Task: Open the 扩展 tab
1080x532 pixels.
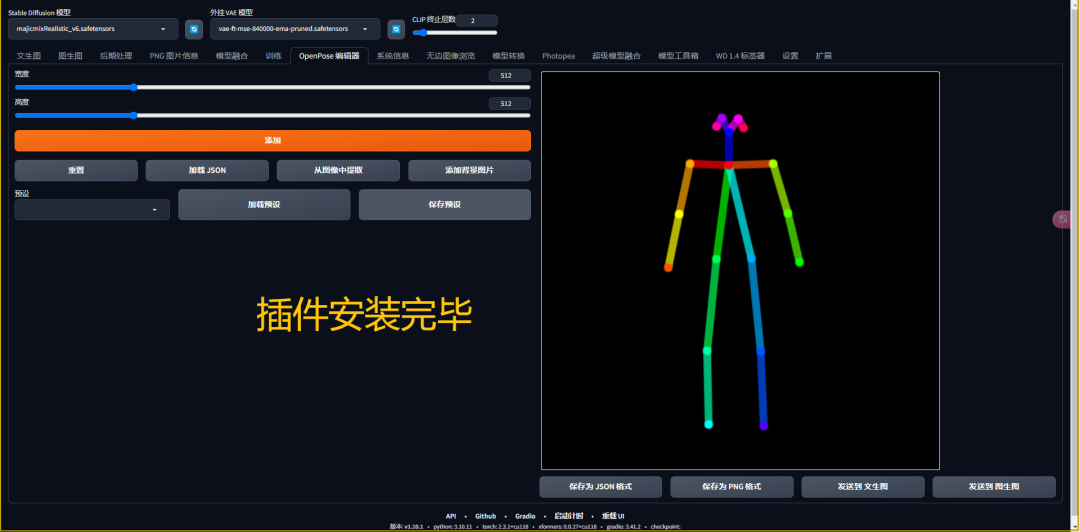Action: (823, 56)
